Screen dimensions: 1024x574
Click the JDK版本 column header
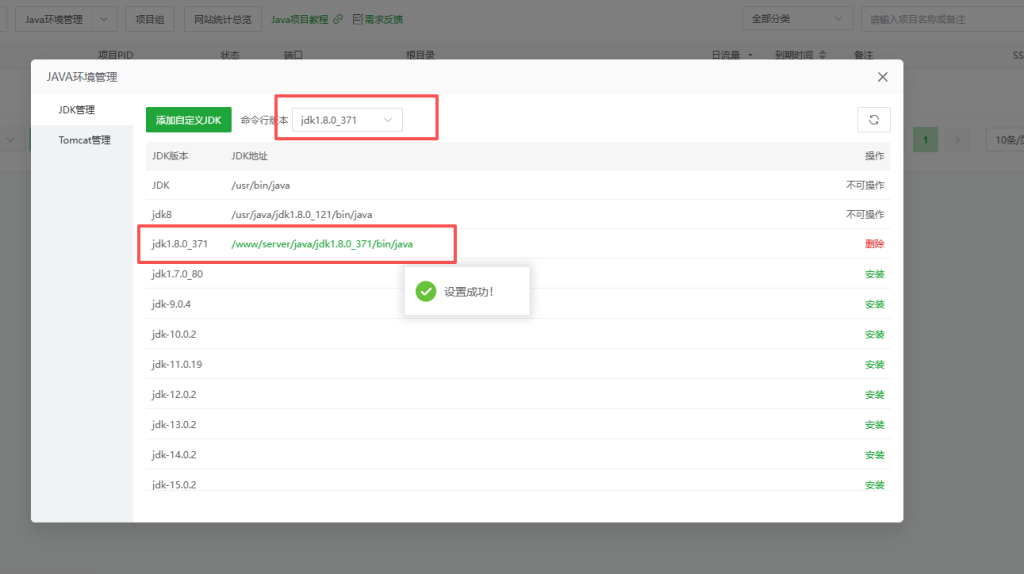click(170, 156)
